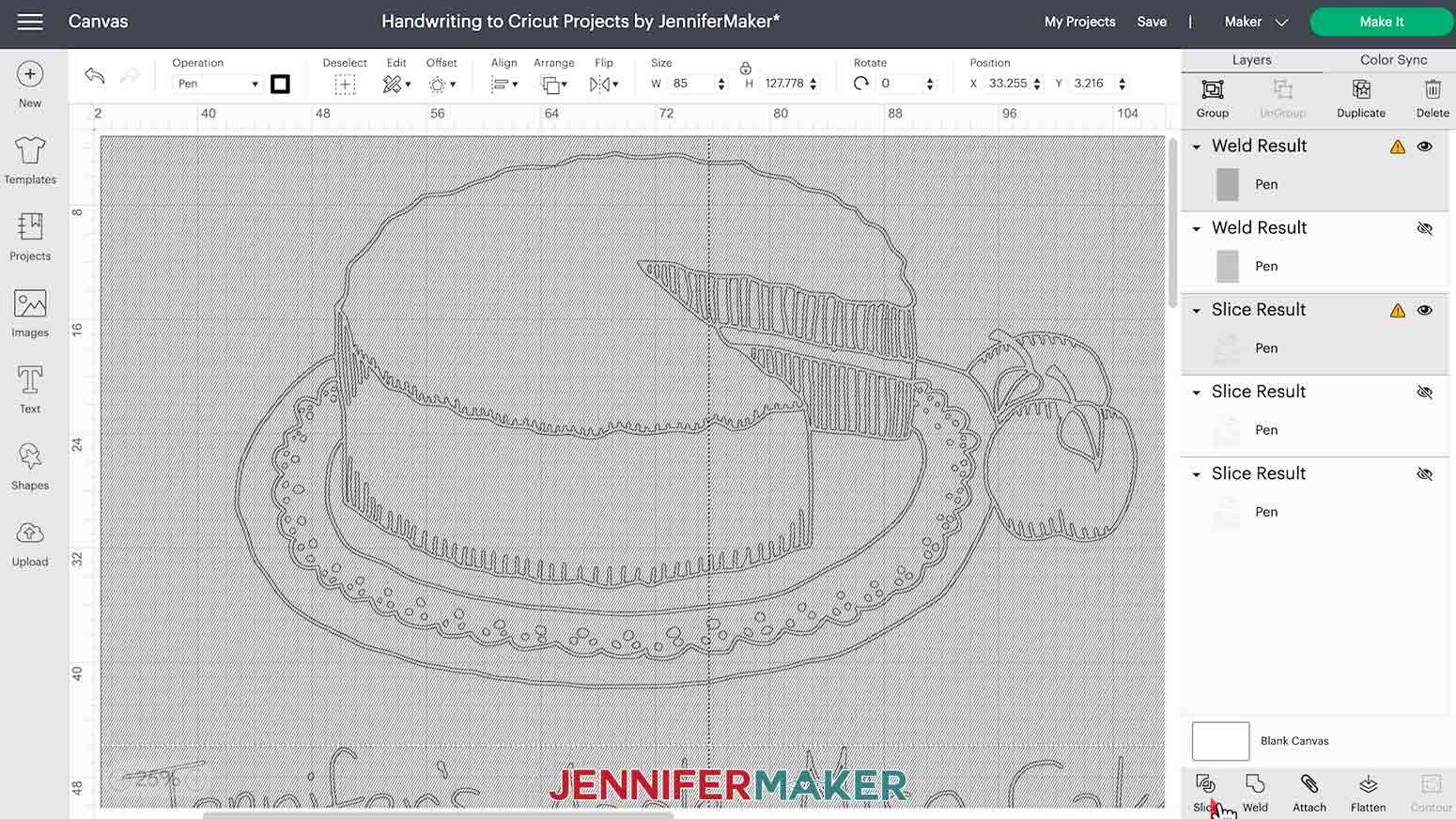Open the pen color swatch
This screenshot has height=819, width=1456.
tap(280, 85)
